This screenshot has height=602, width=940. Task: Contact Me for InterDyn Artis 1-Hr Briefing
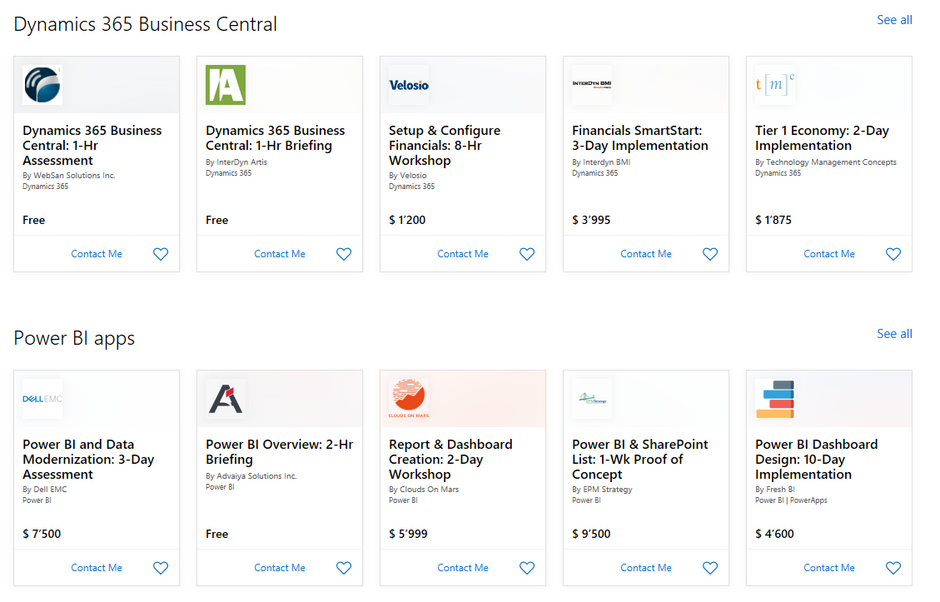point(280,254)
